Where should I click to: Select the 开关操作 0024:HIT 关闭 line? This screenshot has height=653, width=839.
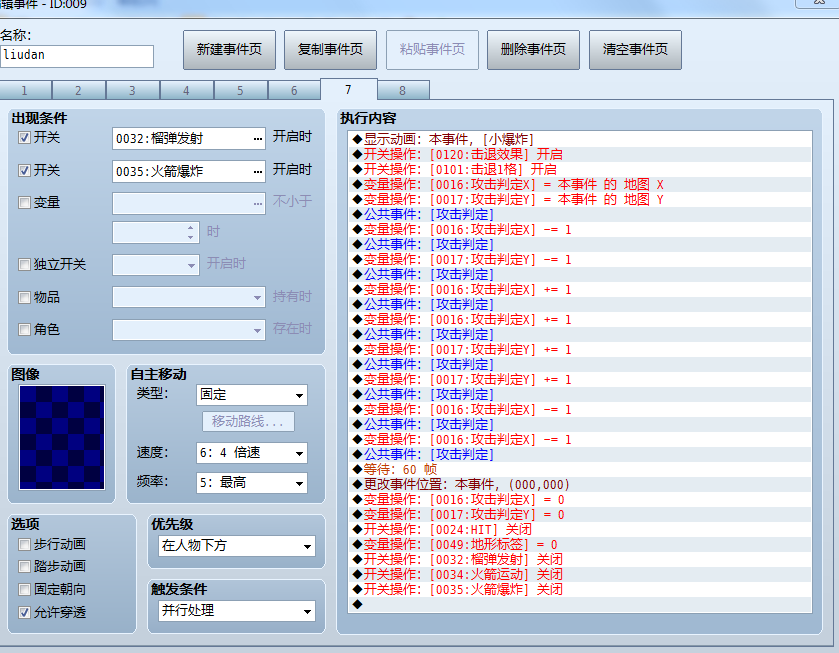pyautogui.click(x=580, y=529)
